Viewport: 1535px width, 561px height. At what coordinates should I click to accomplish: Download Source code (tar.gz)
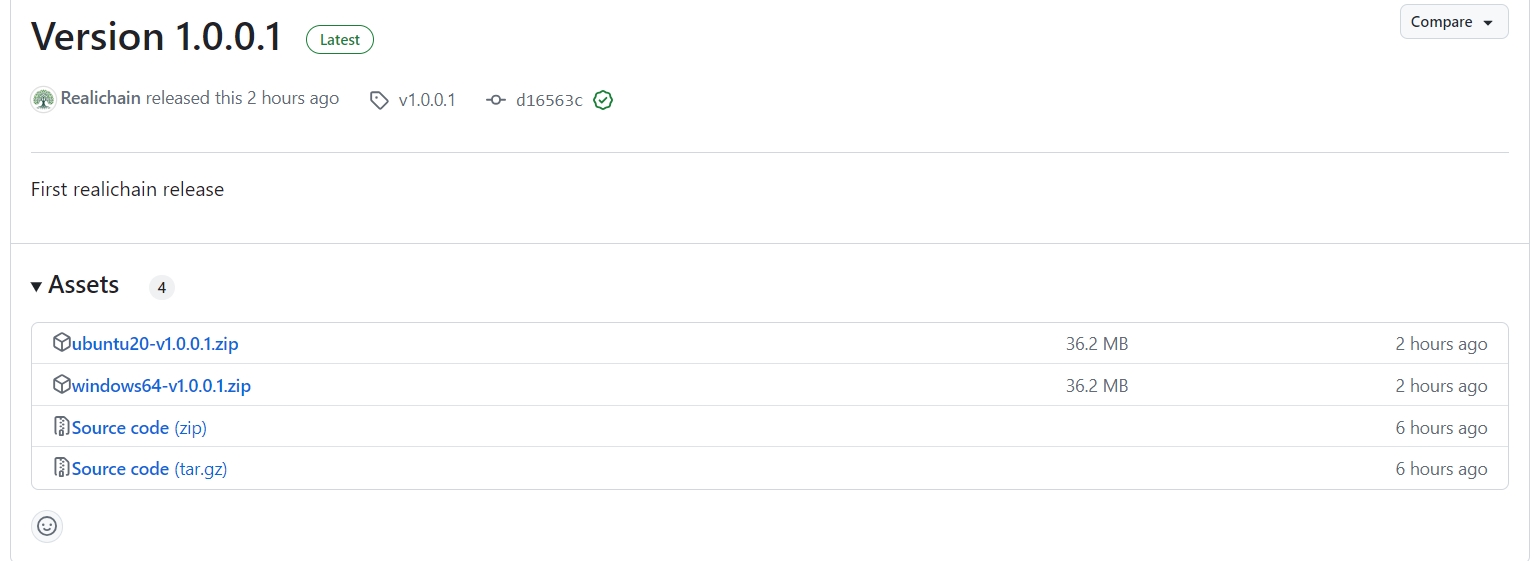click(x=150, y=469)
